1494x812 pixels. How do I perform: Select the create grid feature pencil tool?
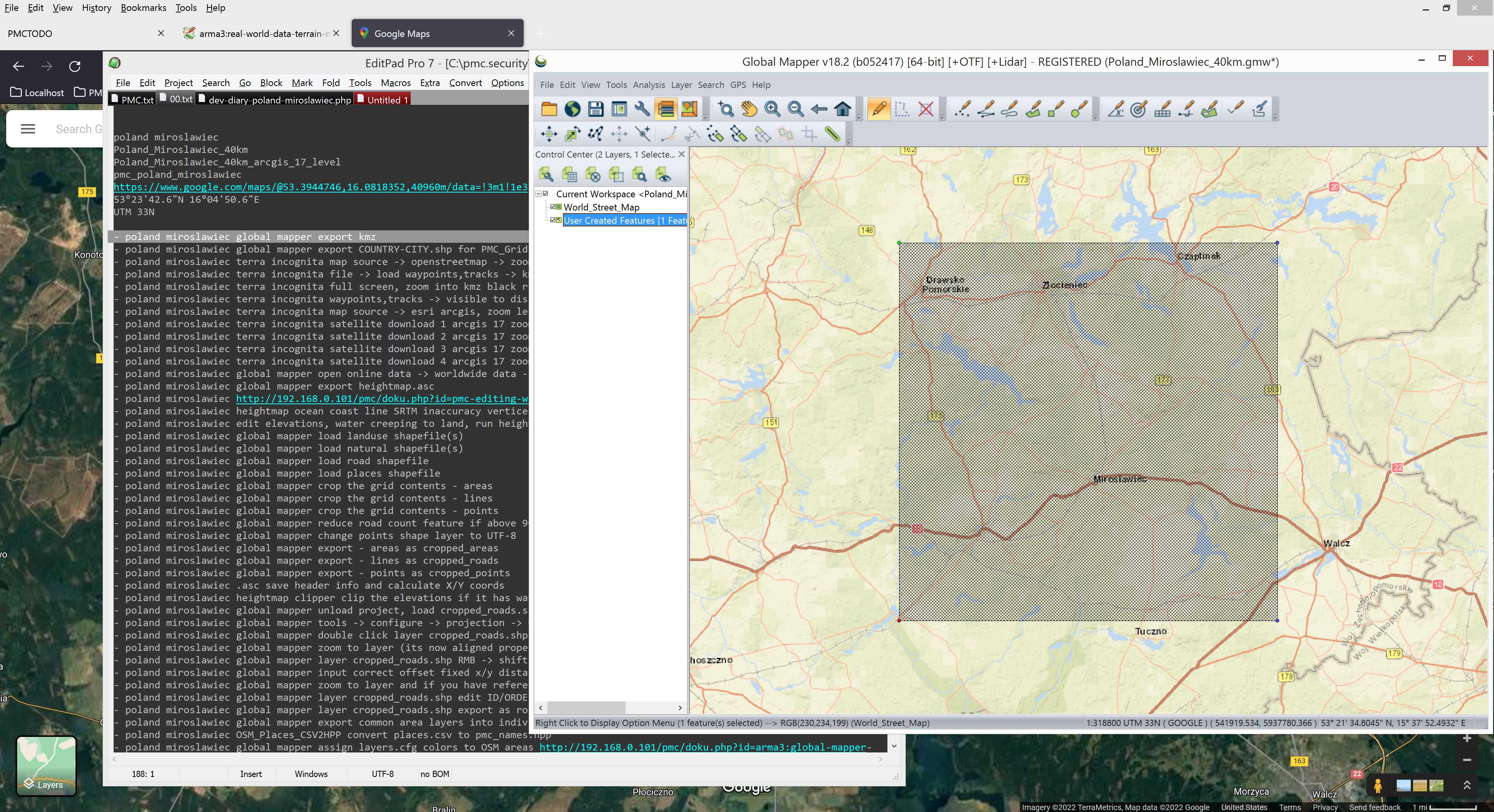(x=1162, y=109)
